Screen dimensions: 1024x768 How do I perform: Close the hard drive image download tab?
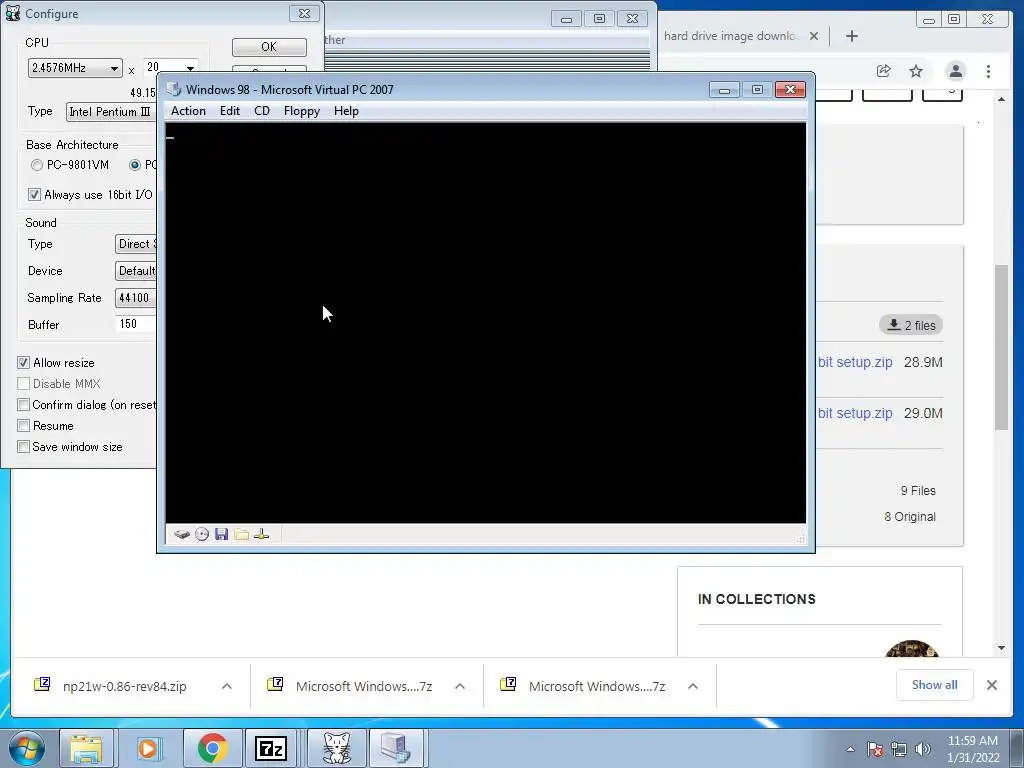click(814, 36)
